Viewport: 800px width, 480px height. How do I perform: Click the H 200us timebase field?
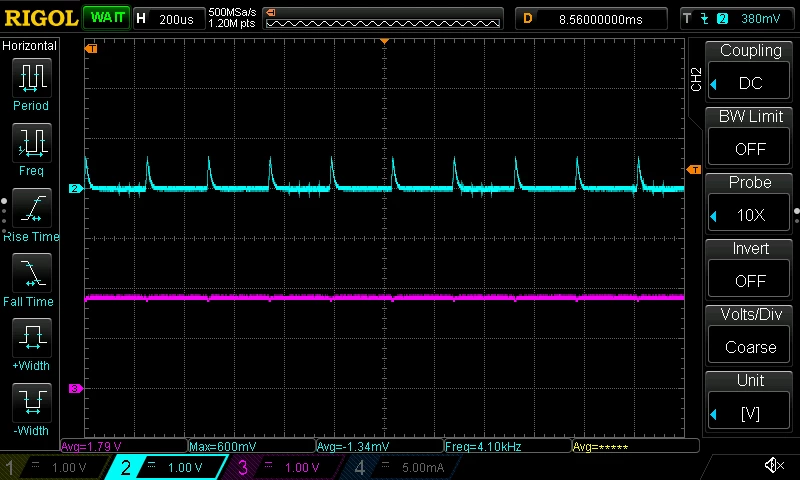168,19
